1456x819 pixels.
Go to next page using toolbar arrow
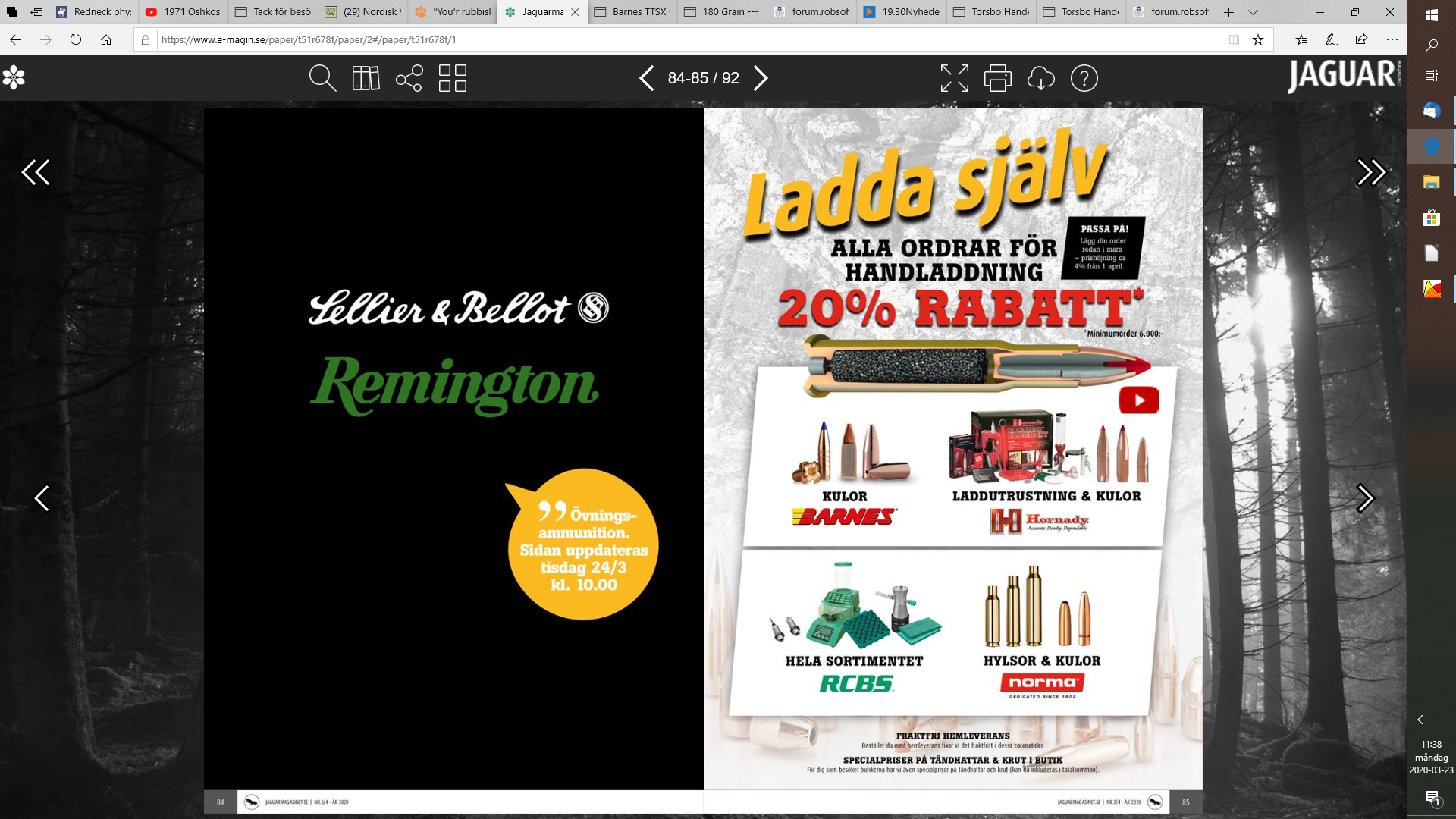761,78
